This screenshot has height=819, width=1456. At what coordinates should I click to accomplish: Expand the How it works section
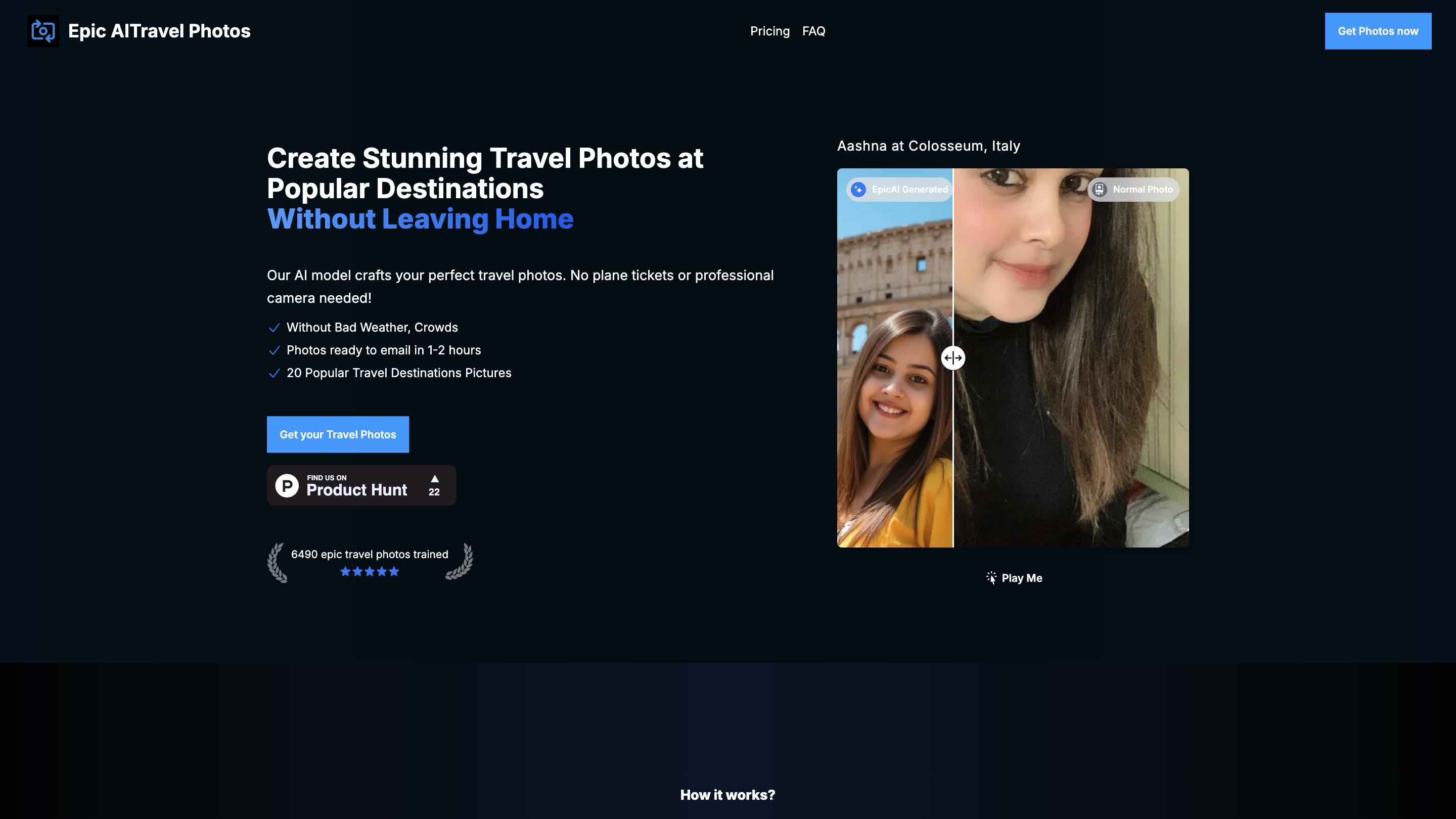tap(728, 794)
